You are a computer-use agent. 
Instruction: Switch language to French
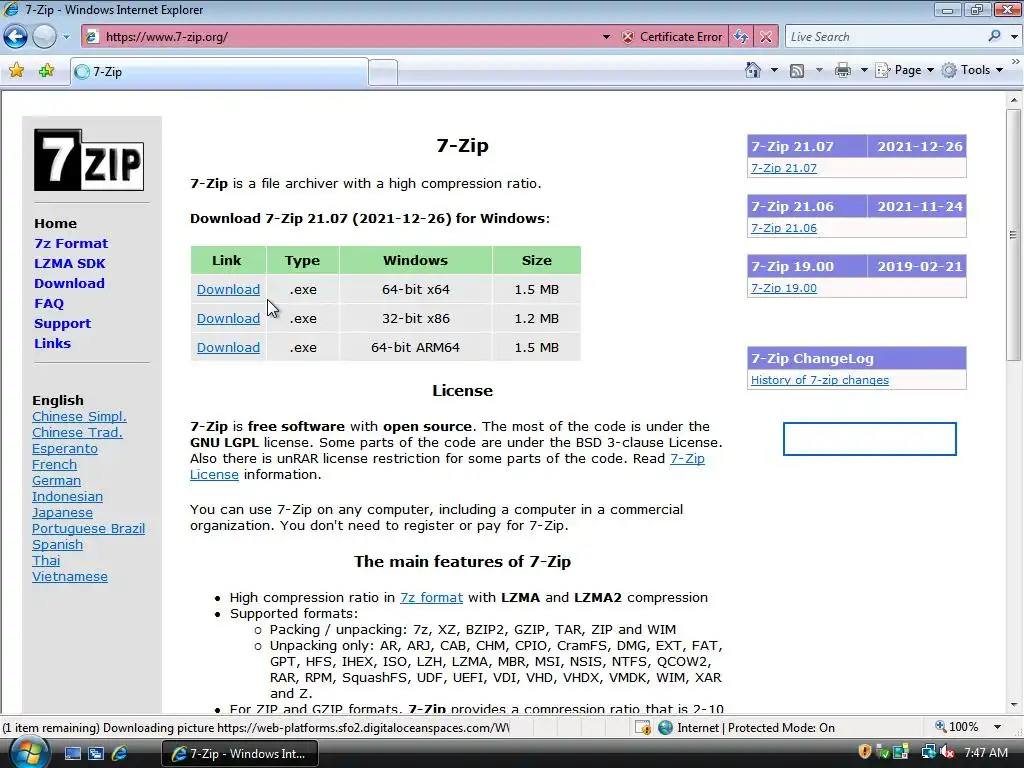click(x=54, y=464)
